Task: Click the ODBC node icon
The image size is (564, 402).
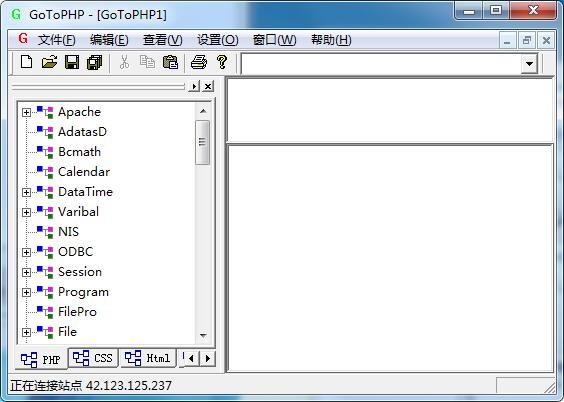Action: click(x=45, y=252)
